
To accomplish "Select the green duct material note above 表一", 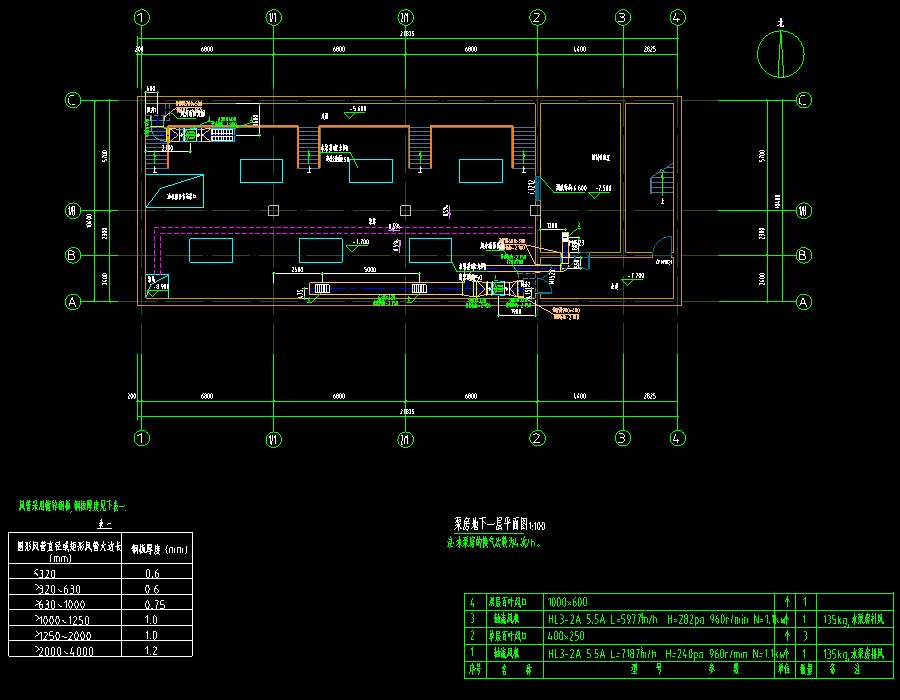I will (x=72, y=506).
